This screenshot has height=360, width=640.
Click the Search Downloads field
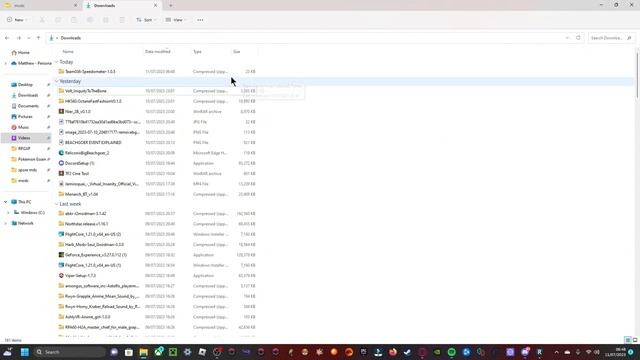click(x=611, y=38)
